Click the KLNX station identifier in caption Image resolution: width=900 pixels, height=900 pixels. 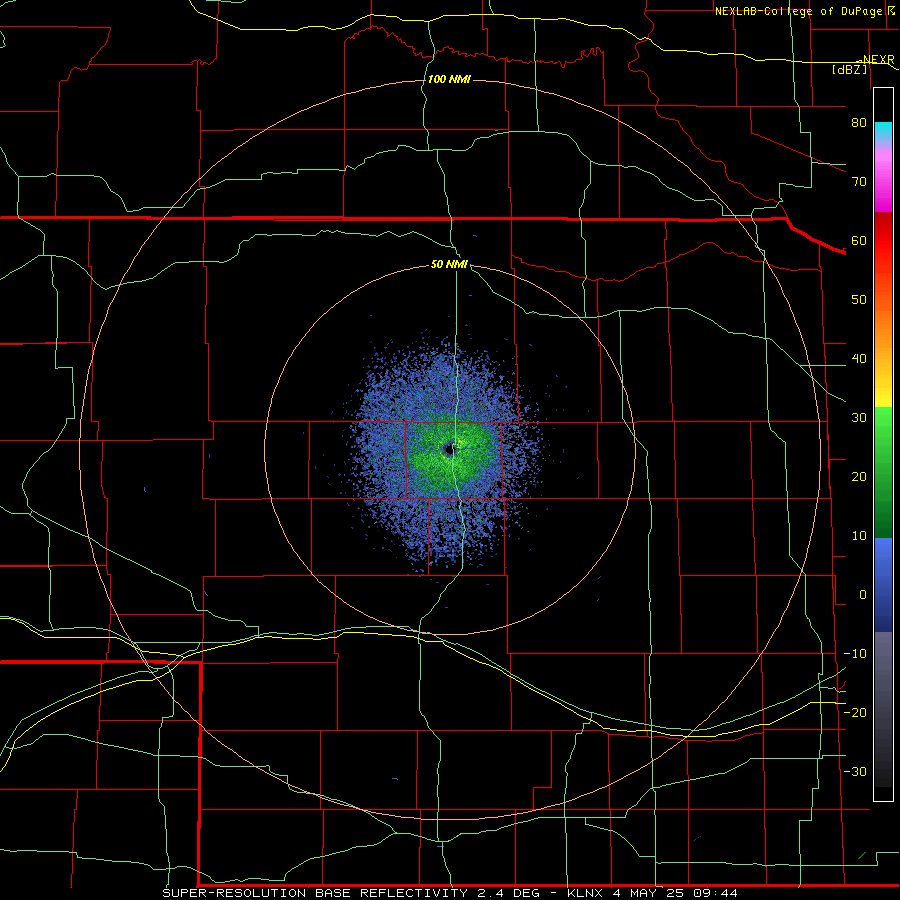[x=585, y=893]
